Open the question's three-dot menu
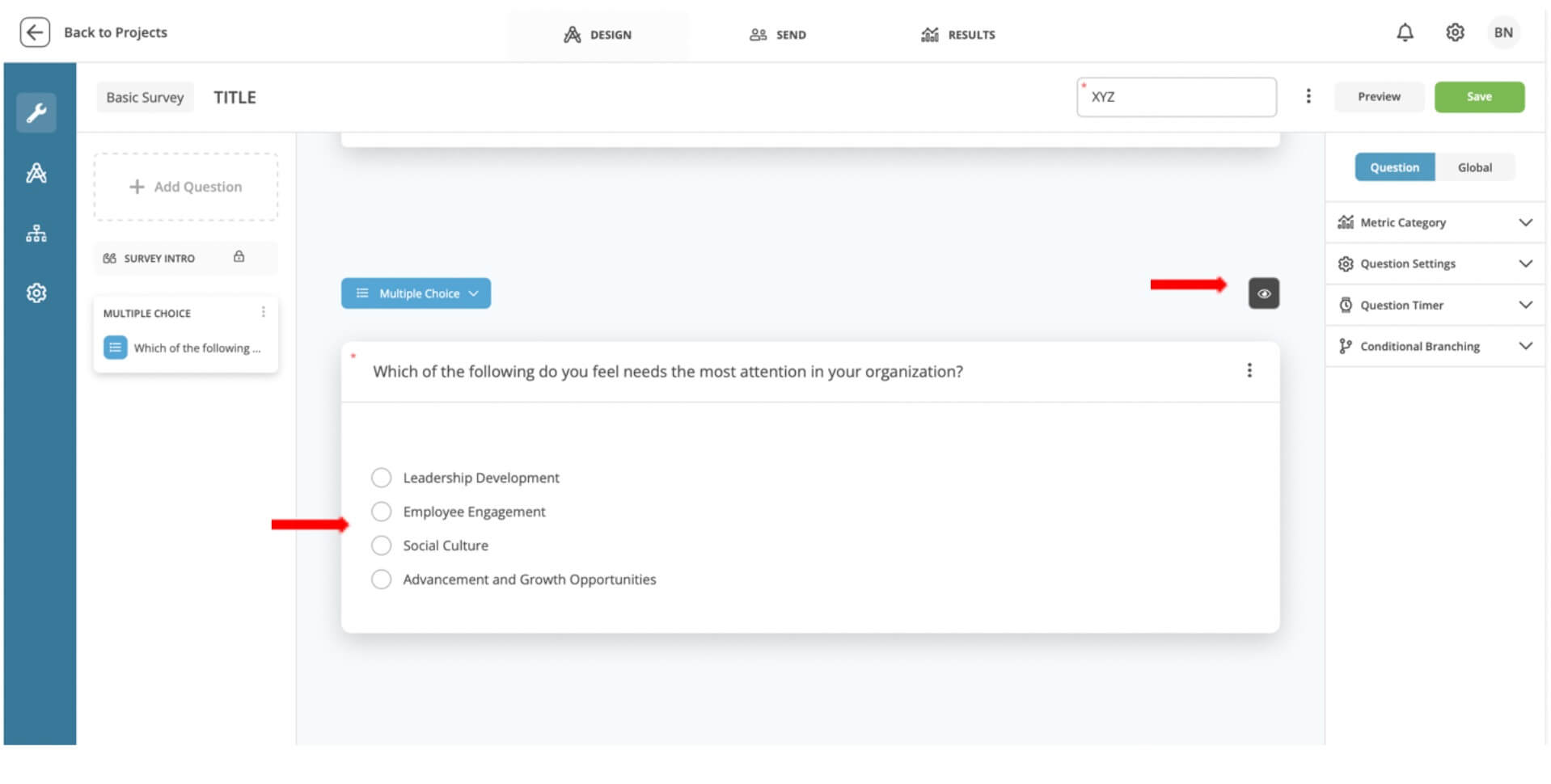The image size is (1551, 784). tap(1249, 370)
